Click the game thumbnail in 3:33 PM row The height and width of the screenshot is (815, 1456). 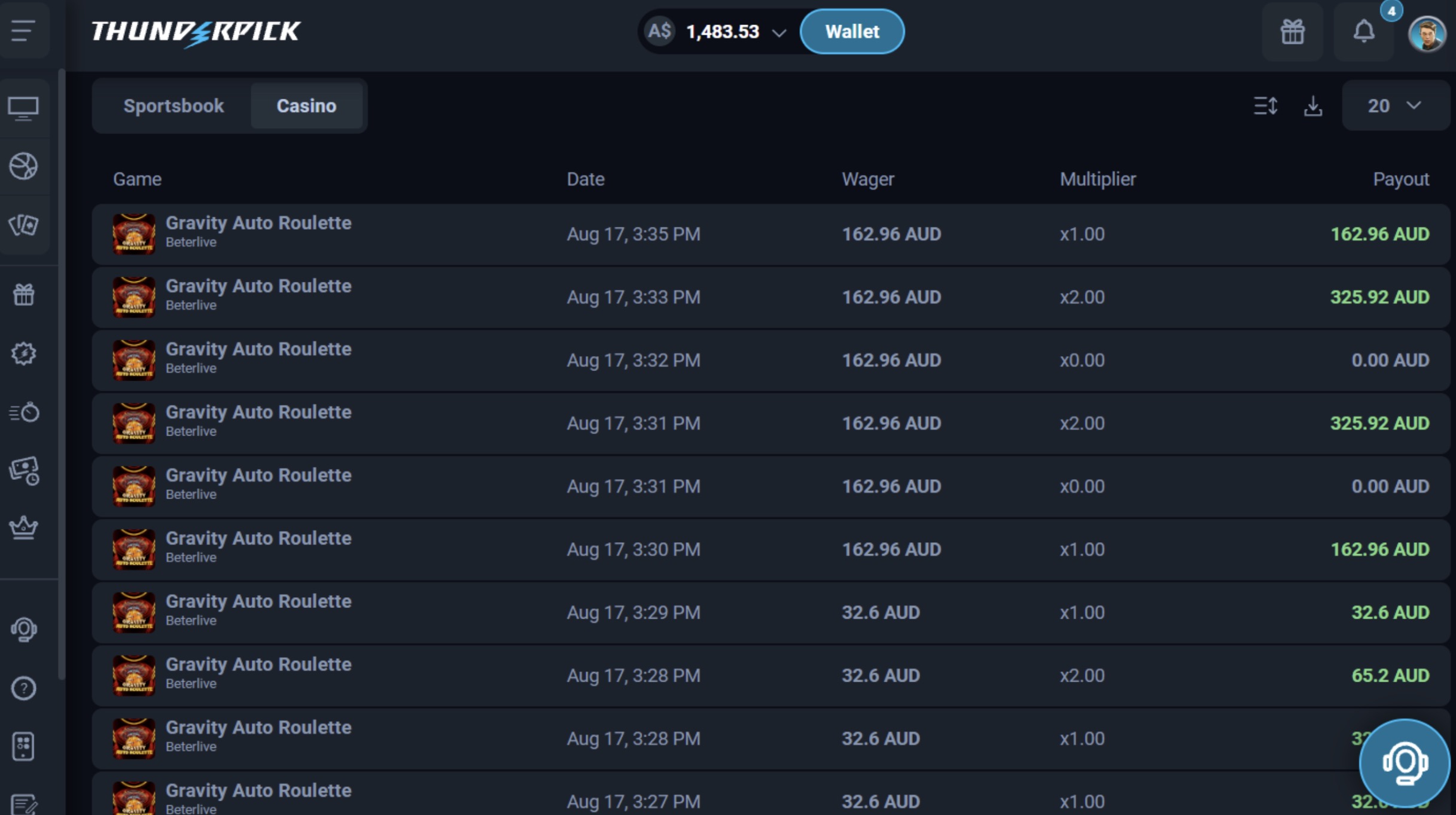(134, 297)
